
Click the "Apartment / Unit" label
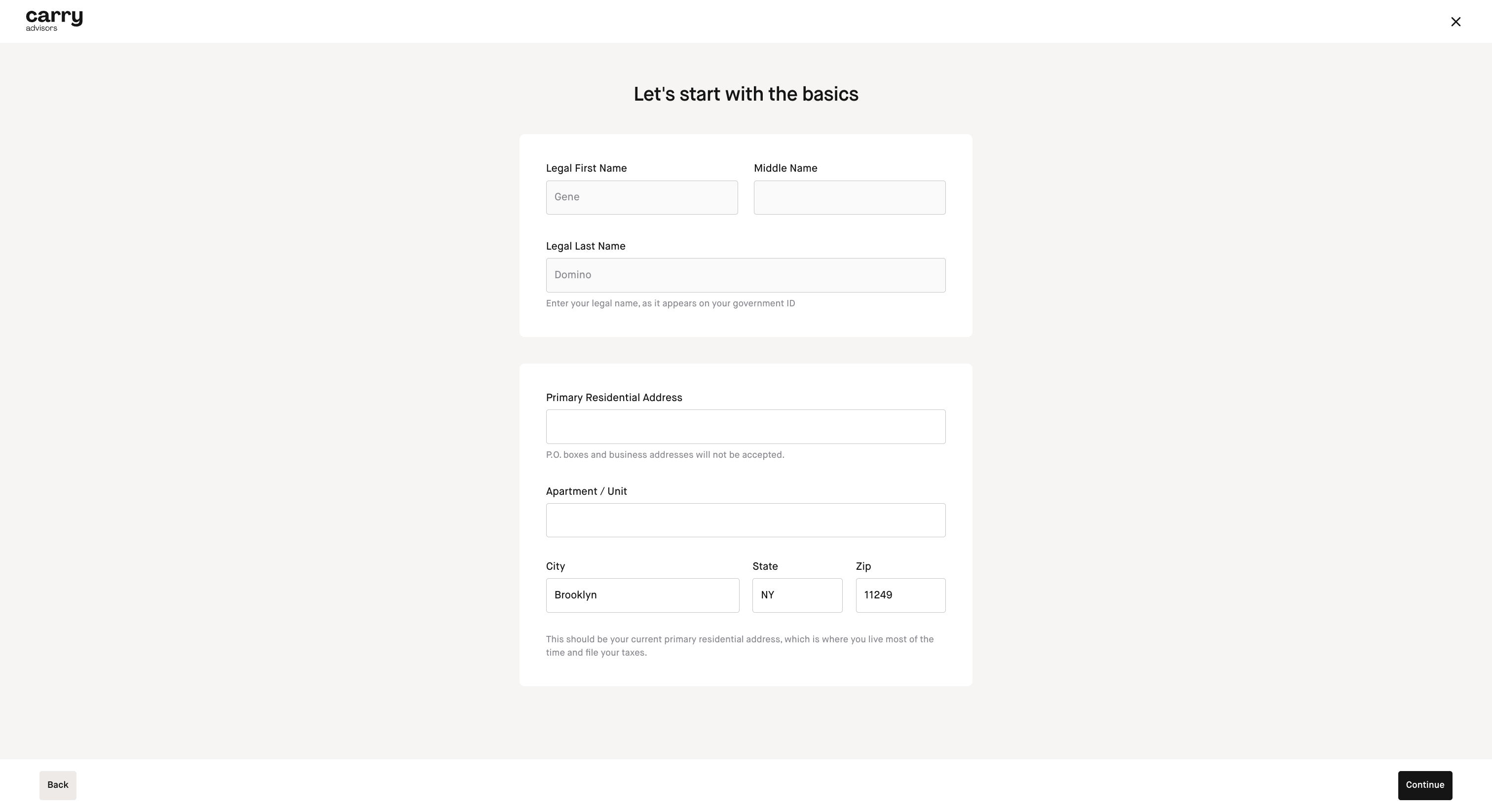point(586,492)
